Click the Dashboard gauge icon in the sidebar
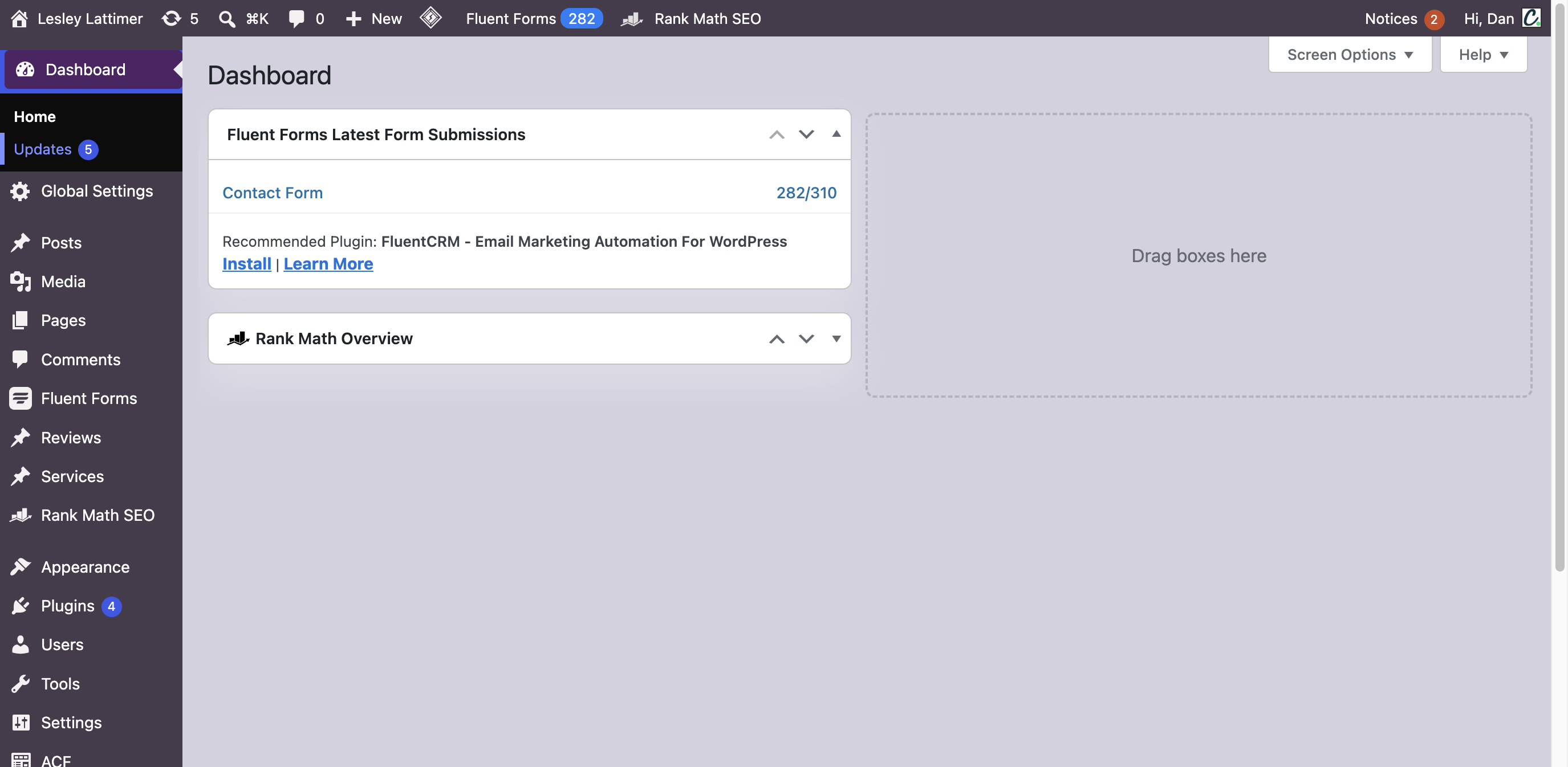The height and width of the screenshot is (767, 1568). point(25,70)
